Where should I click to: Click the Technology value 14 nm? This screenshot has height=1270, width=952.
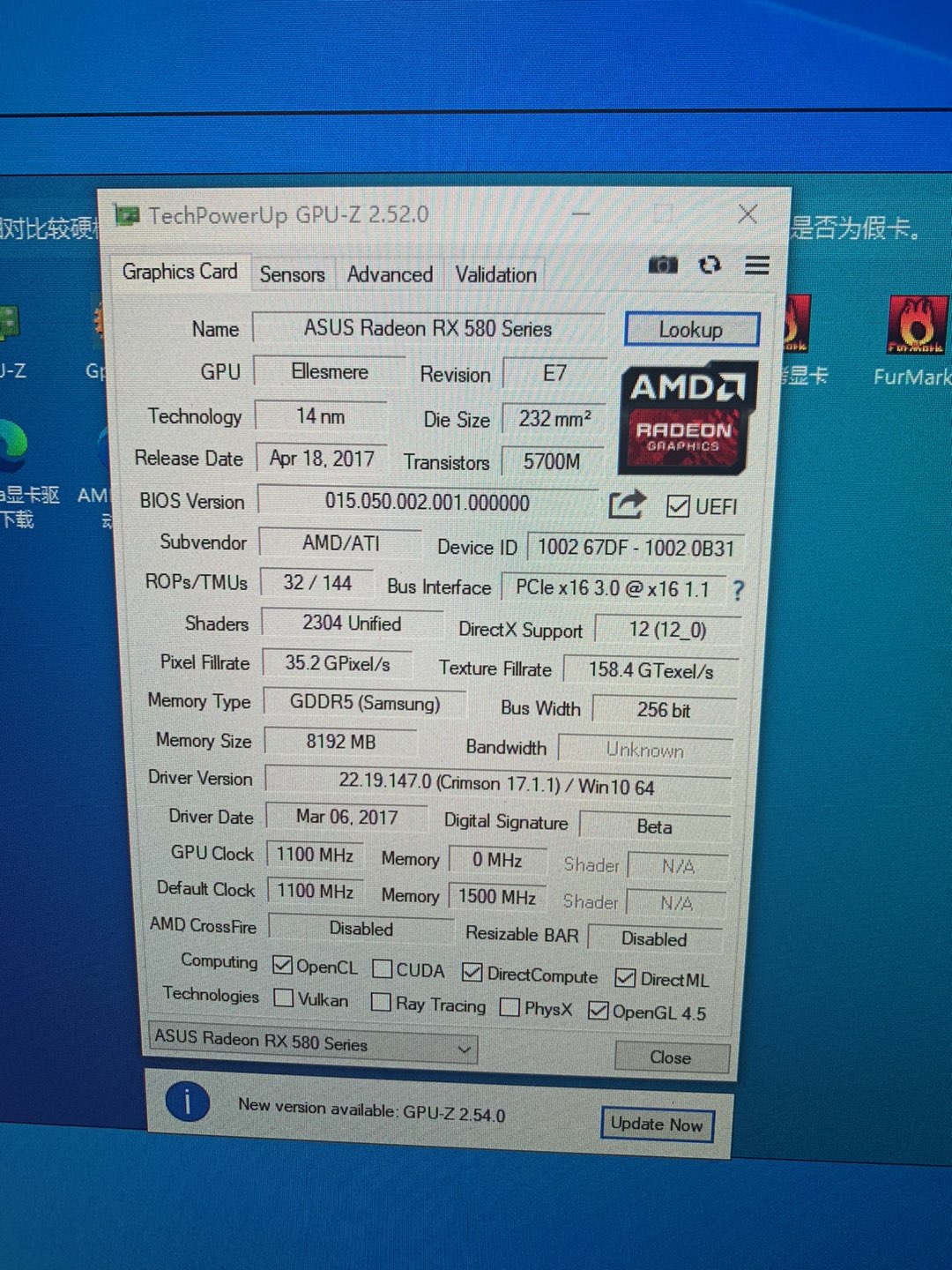[321, 416]
